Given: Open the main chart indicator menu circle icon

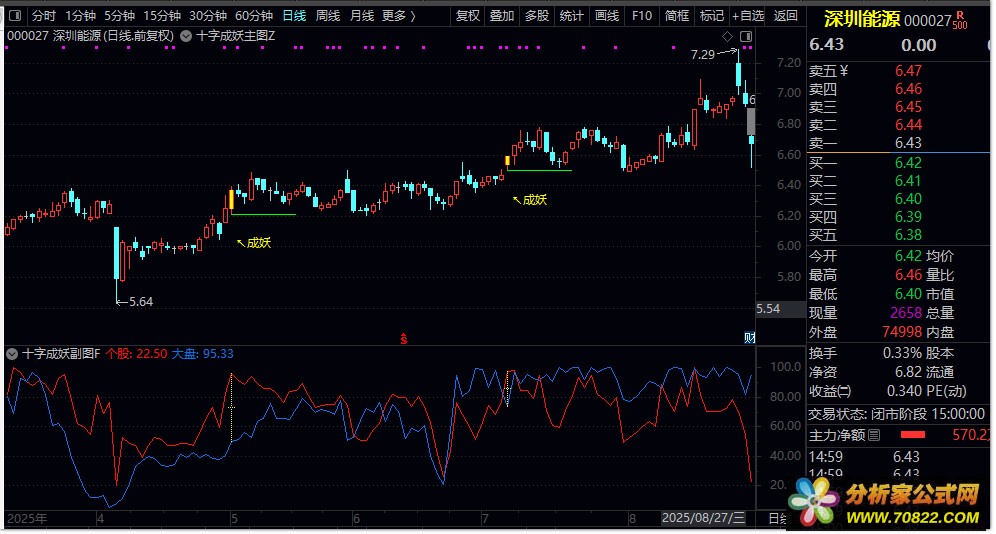Looking at the screenshot, I should click(186, 36).
